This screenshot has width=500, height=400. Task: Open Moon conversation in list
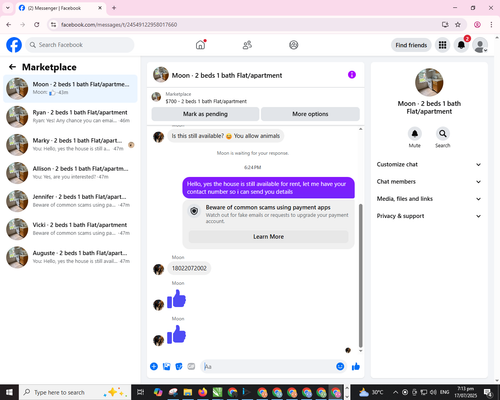tap(70, 89)
